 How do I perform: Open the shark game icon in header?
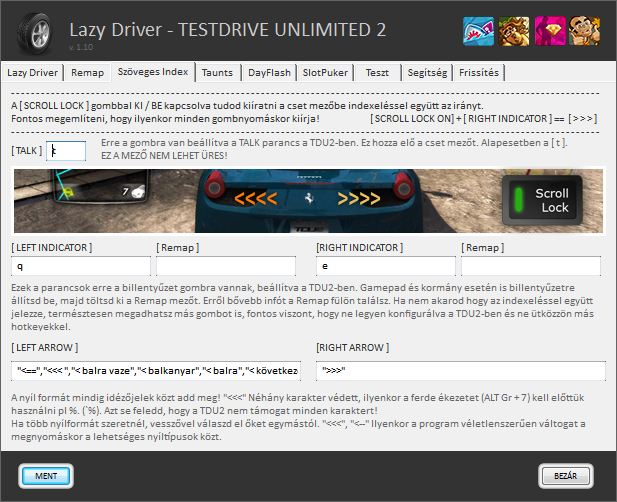coord(478,31)
